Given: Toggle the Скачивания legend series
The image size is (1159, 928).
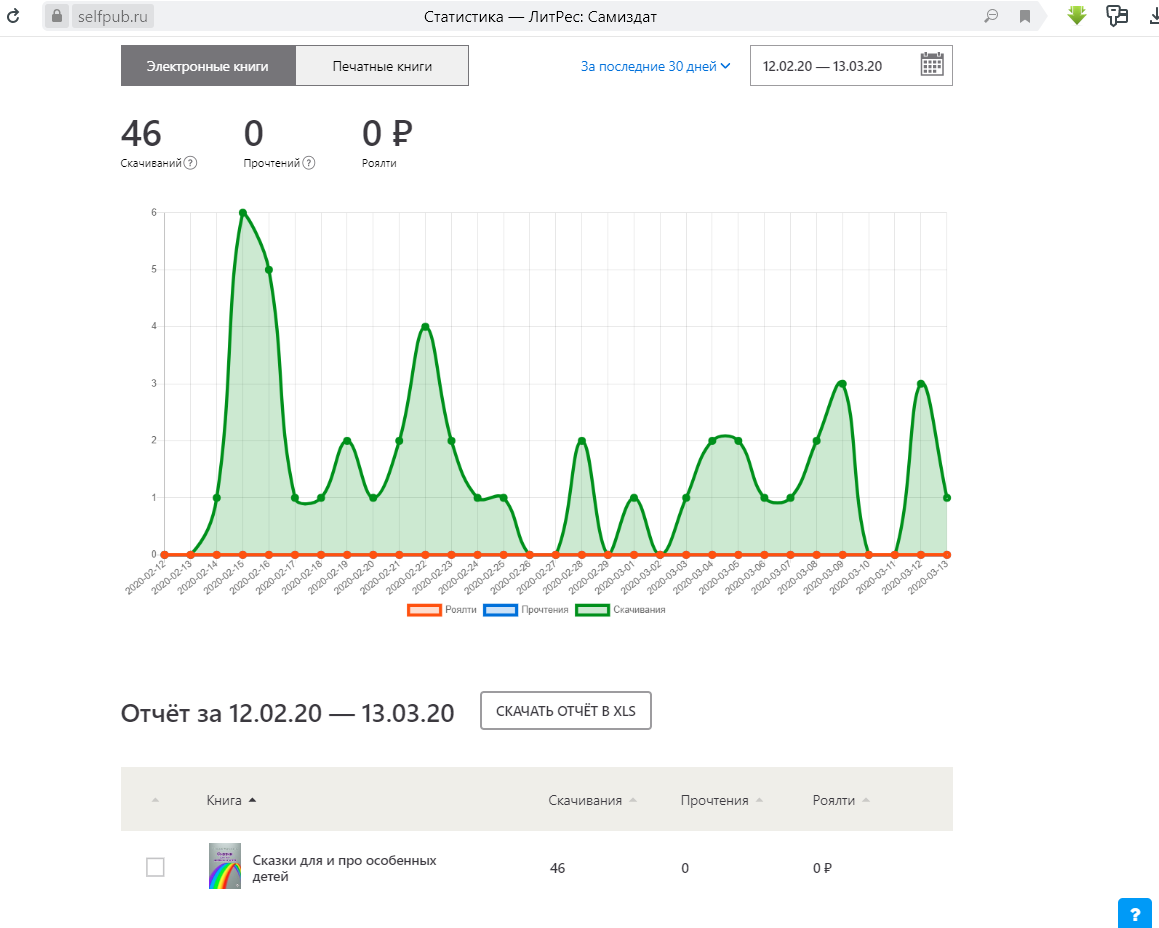Looking at the screenshot, I should point(621,610).
